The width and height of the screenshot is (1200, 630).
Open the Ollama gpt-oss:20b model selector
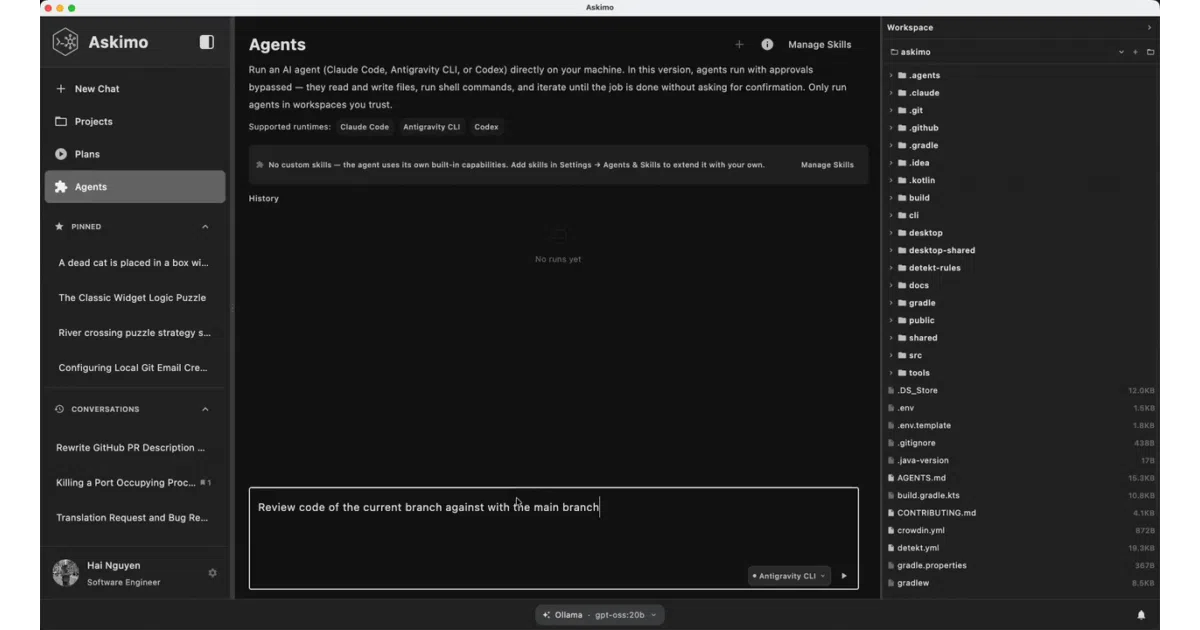coord(600,615)
